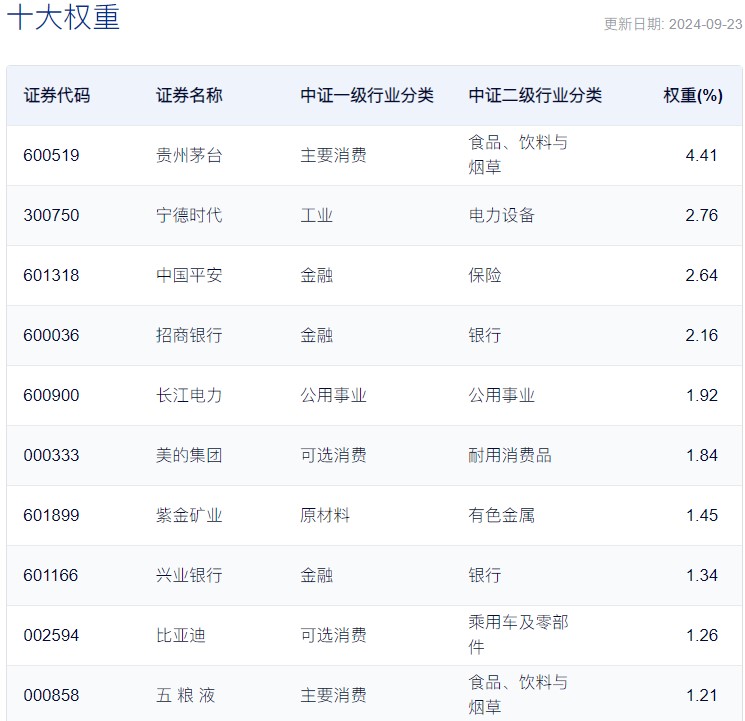
Task: Select the name 美的集团
Action: [189, 455]
